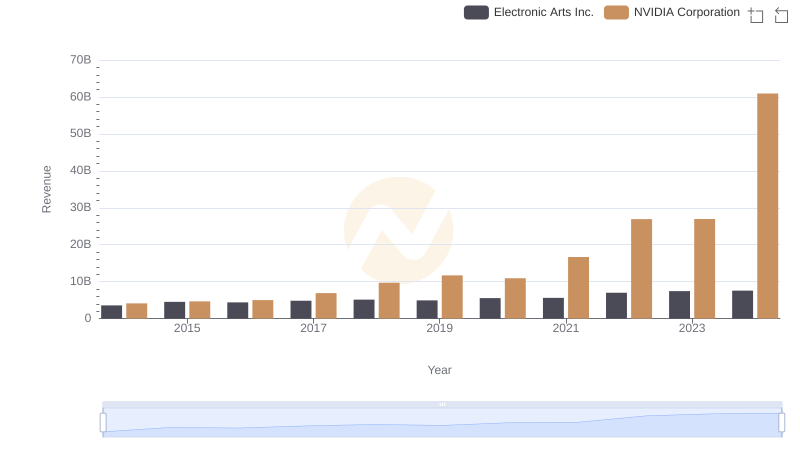The image size is (800, 461).
Task: Click the Electronic Arts bar for 2021
Action: (553, 308)
